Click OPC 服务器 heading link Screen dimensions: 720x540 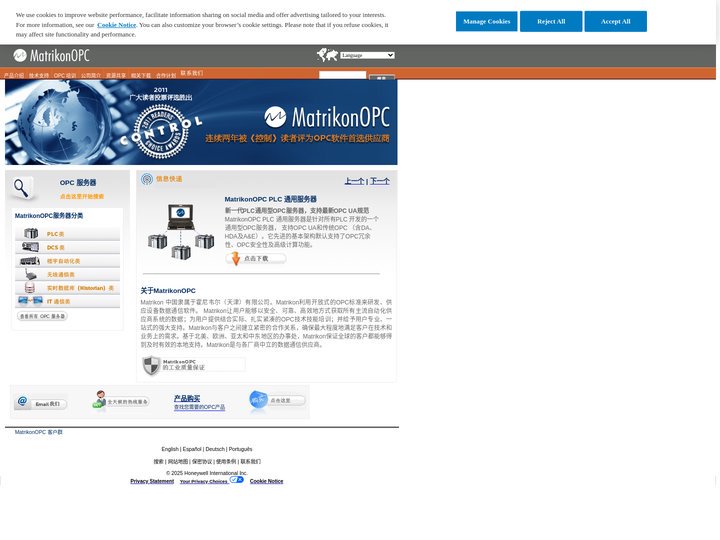78,183
